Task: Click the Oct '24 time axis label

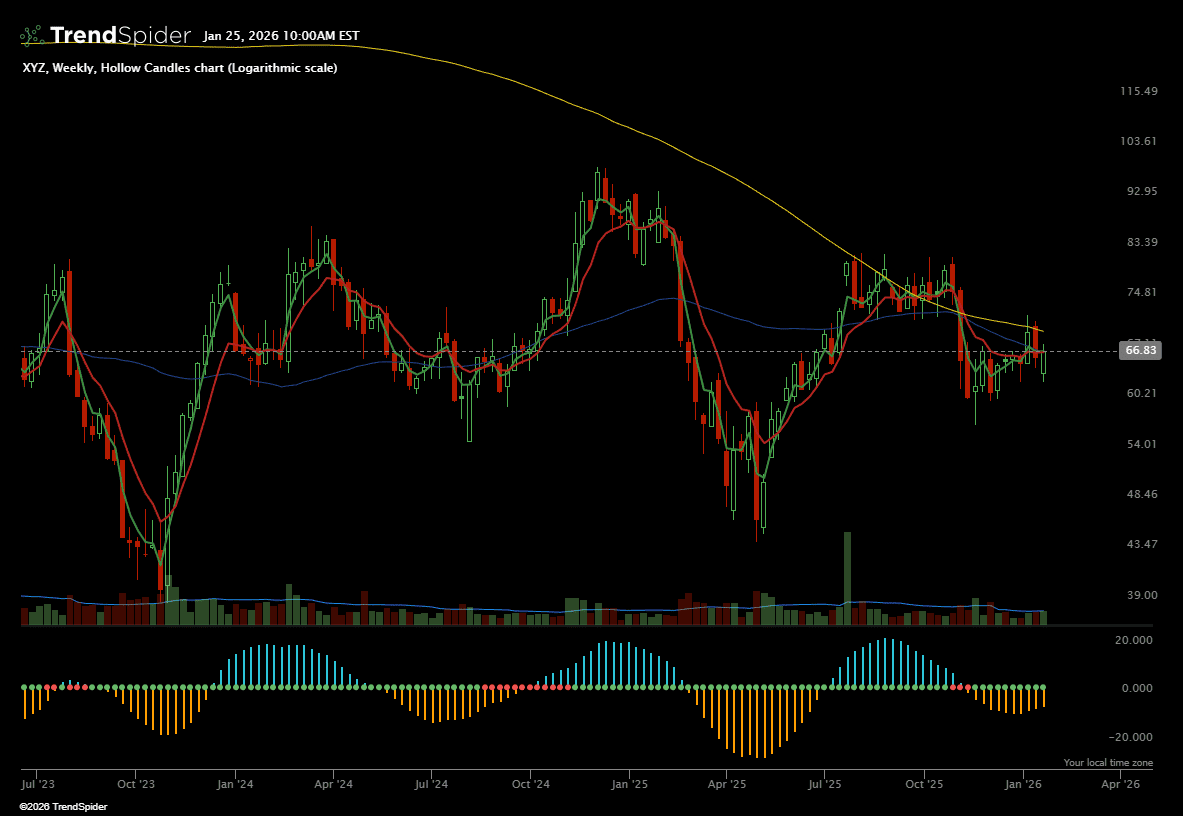Action: pos(530,785)
